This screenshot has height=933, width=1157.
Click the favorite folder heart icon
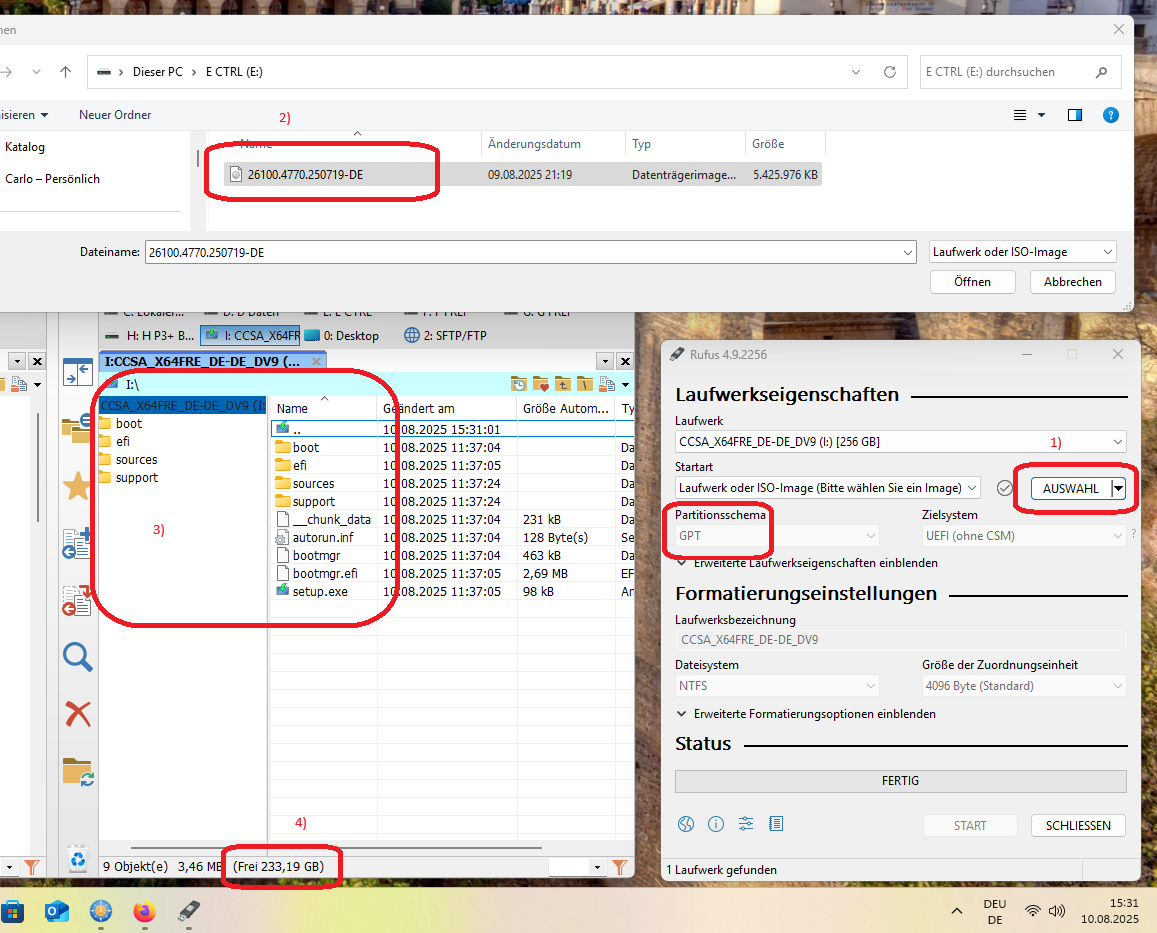click(x=541, y=384)
